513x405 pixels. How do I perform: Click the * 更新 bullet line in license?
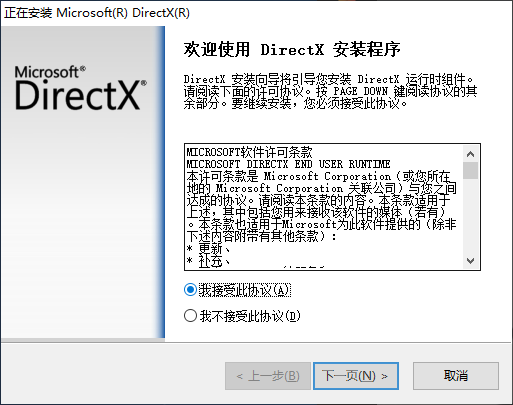(208, 248)
